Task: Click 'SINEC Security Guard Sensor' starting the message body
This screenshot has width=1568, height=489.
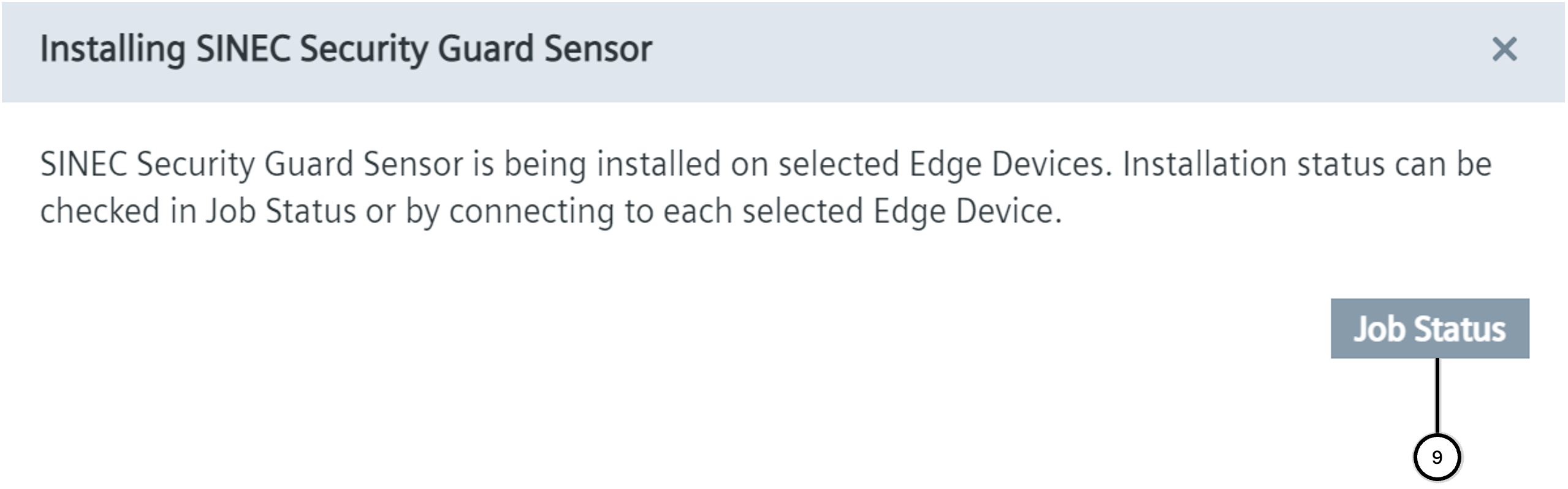Action: click(x=251, y=164)
